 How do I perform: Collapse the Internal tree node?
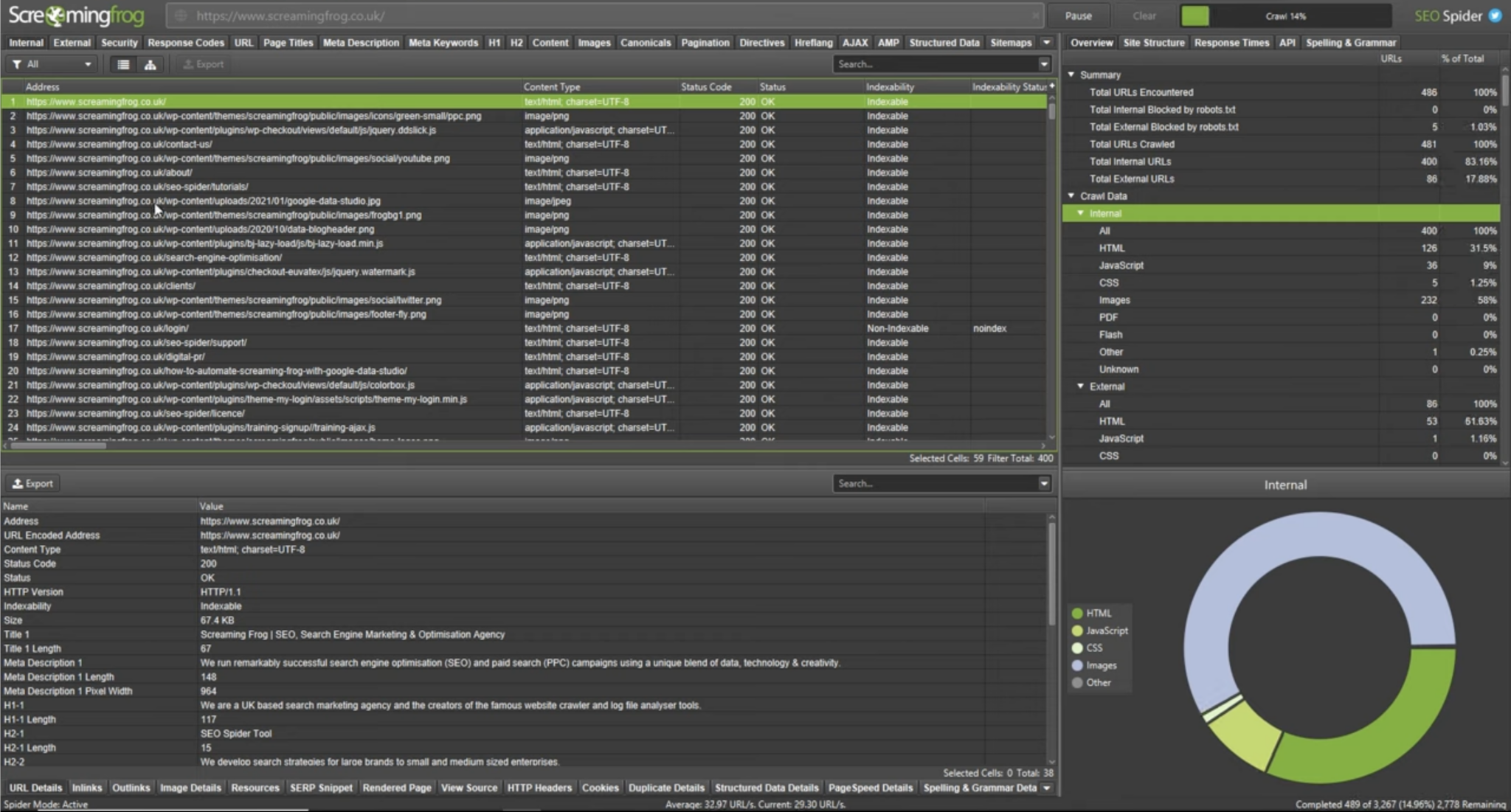[1081, 213]
